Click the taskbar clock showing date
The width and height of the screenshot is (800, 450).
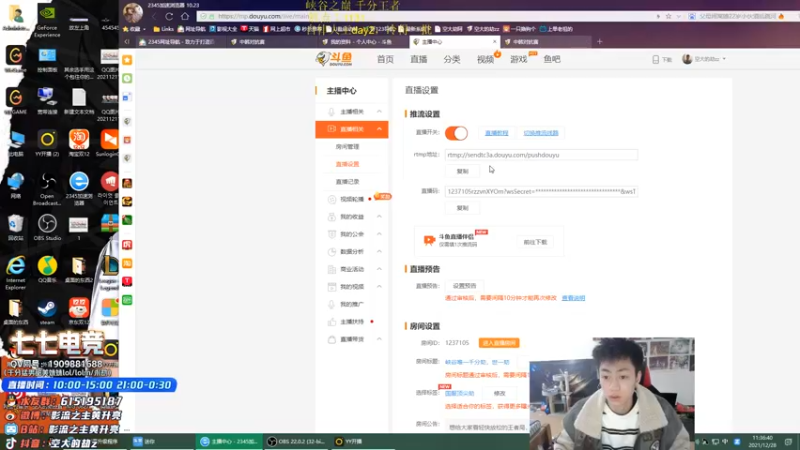point(763,441)
